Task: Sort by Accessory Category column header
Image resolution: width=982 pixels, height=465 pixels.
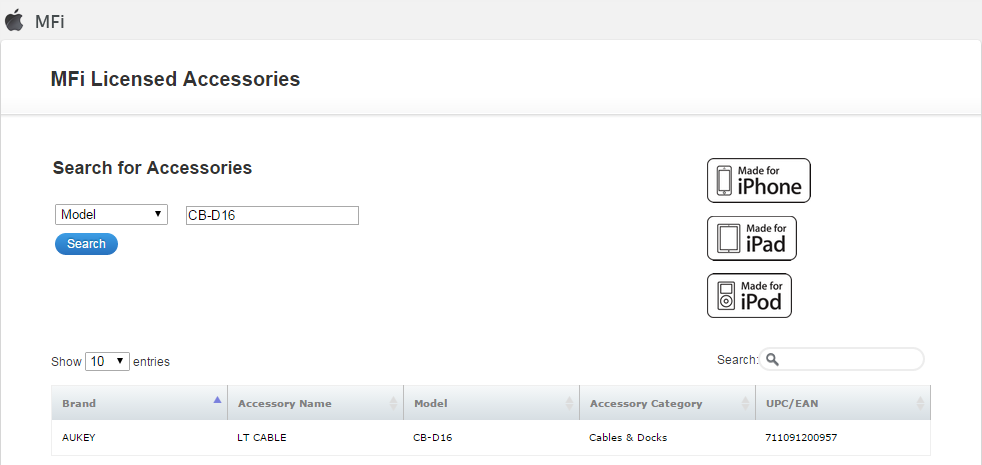Action: [x=646, y=403]
